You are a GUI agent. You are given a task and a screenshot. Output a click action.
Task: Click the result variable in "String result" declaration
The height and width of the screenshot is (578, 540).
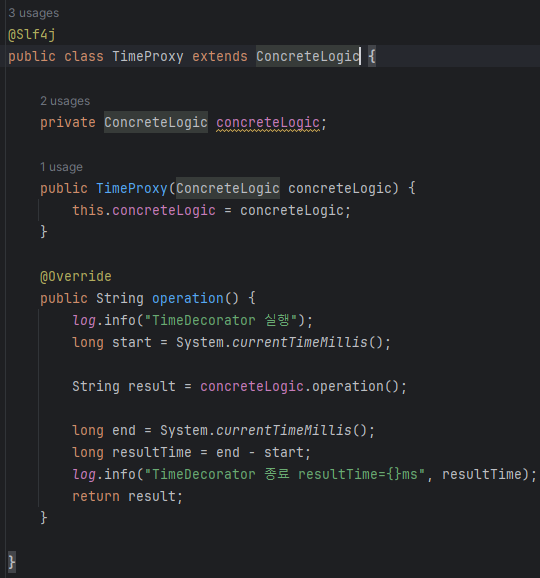(151, 386)
